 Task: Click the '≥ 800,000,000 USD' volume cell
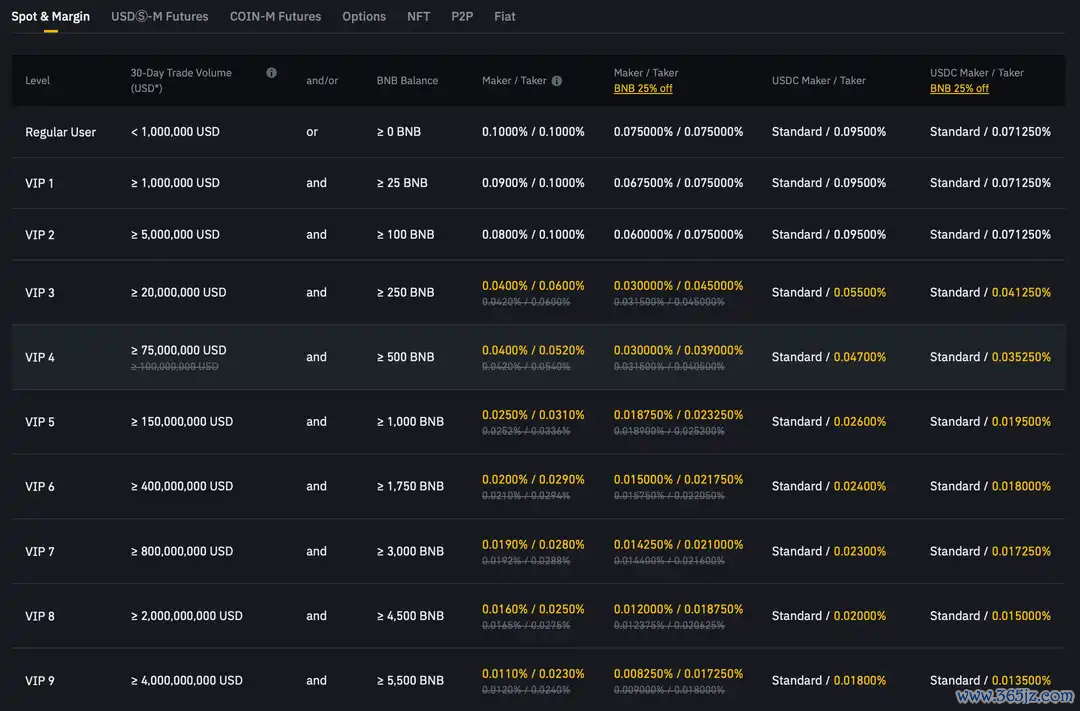point(182,551)
